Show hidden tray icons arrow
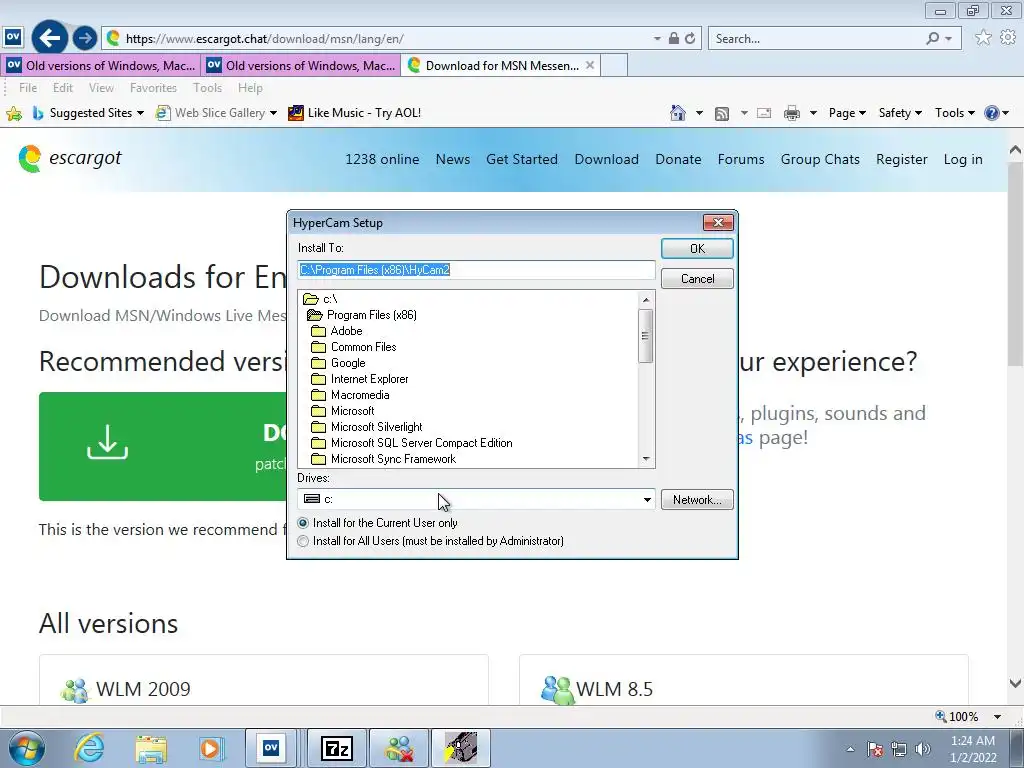Image resolution: width=1024 pixels, height=768 pixels. [x=850, y=749]
